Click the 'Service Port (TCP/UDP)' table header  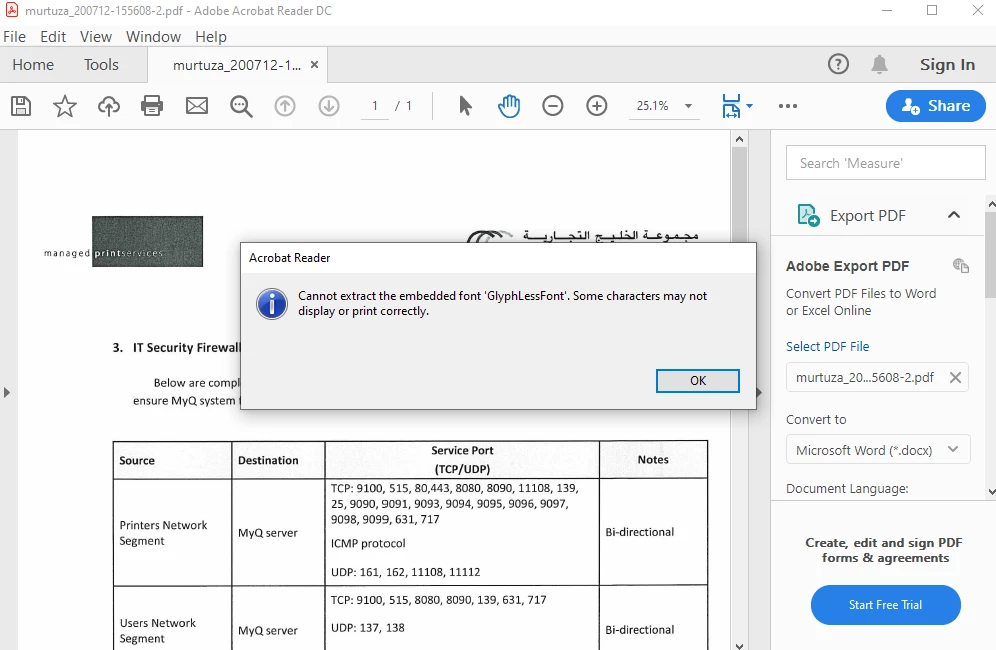point(462,459)
